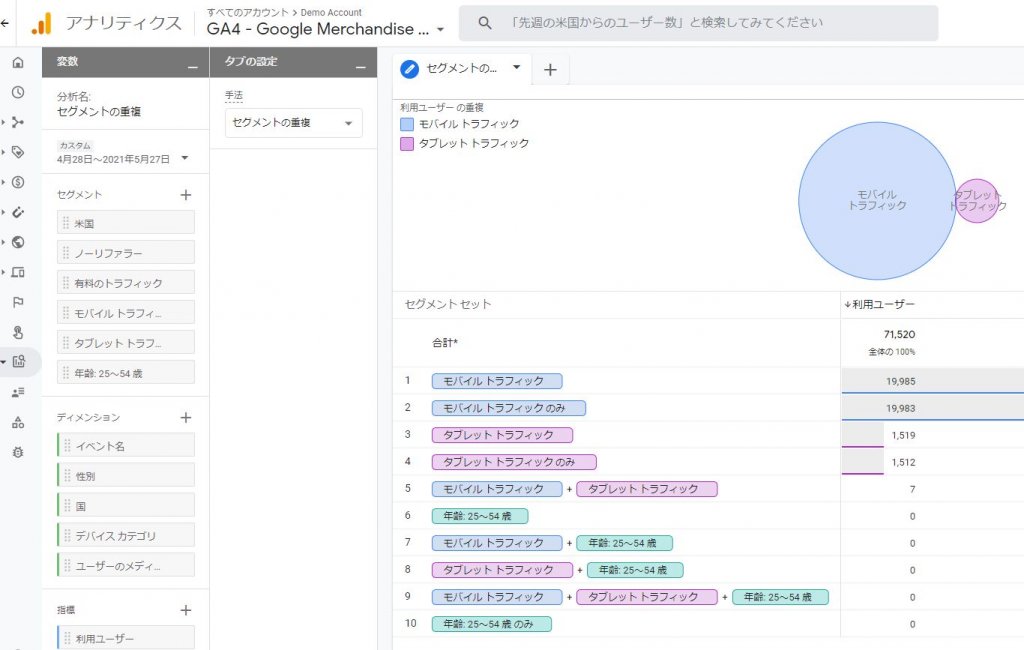Minimize the 変数 panel
This screenshot has height=650, width=1024.
pos(193,66)
